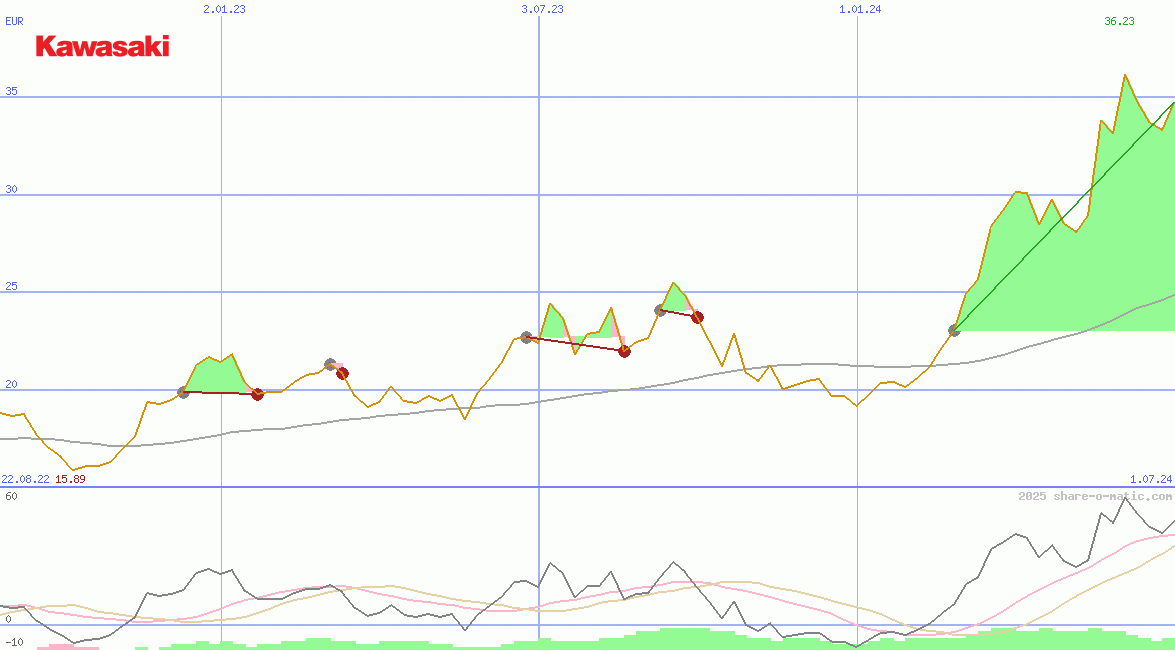
Task: Click the first gray entry marker before 2.01.23
Action: tap(183, 392)
